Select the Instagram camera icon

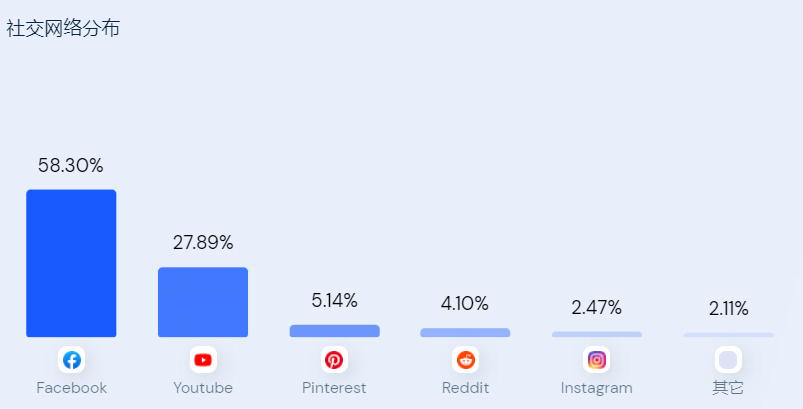(596, 360)
